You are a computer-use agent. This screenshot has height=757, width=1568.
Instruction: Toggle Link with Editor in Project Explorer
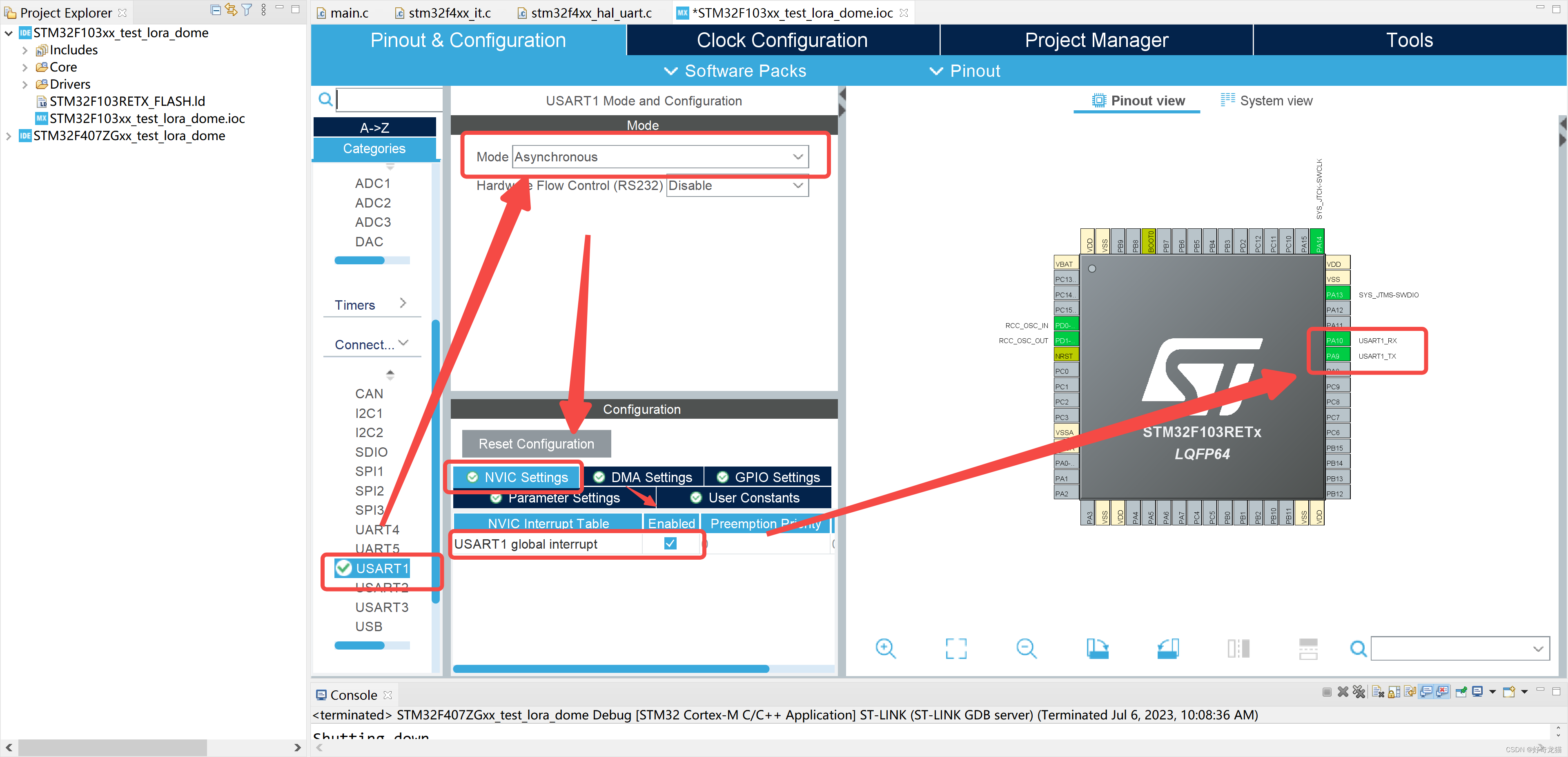[x=231, y=10]
